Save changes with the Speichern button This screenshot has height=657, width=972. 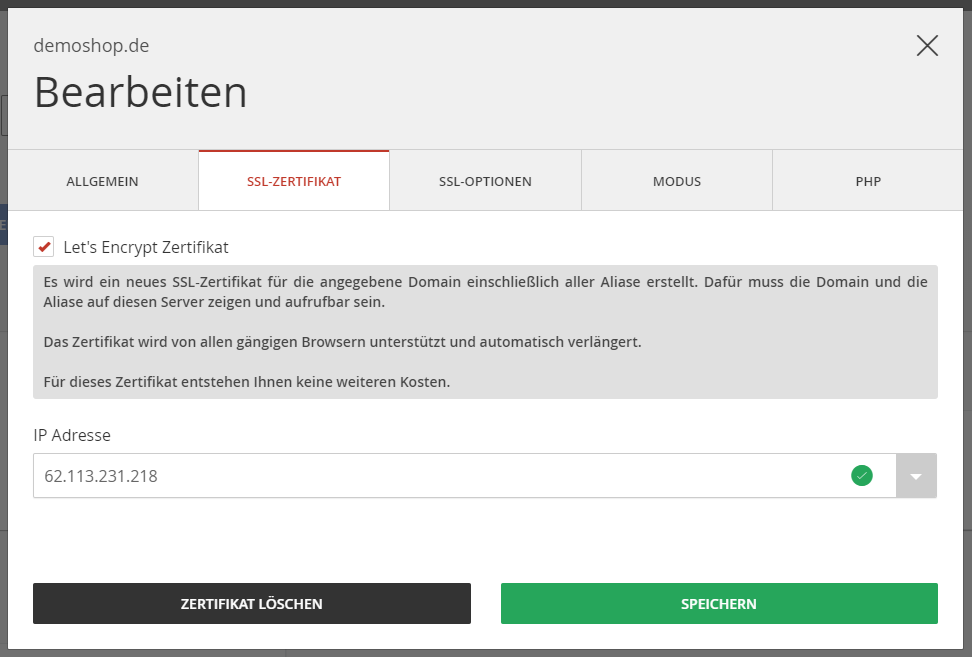tap(719, 604)
